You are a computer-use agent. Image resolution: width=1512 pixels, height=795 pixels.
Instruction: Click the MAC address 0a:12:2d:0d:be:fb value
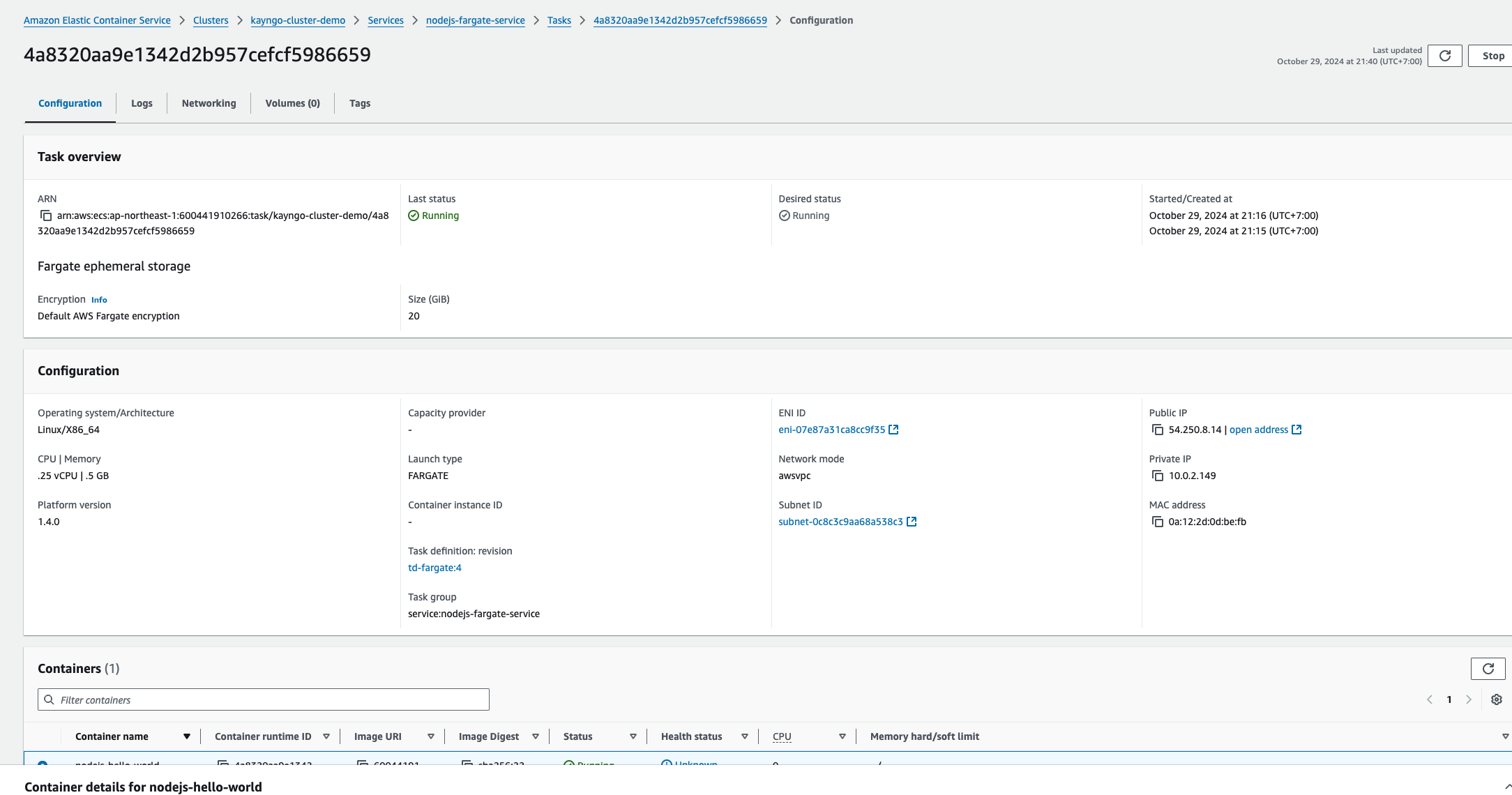[1207, 522]
